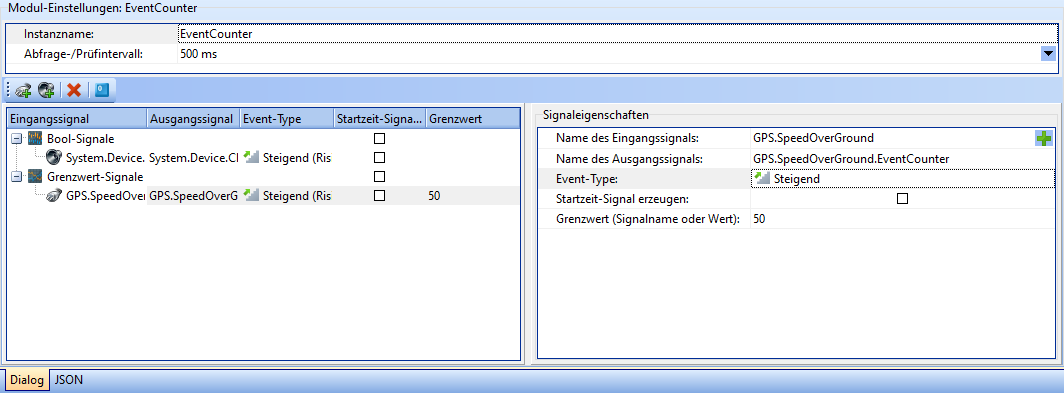Enable Startzeit-Signal erzeugen checkbox in properties
The height and width of the screenshot is (393, 1064).
click(x=902, y=199)
